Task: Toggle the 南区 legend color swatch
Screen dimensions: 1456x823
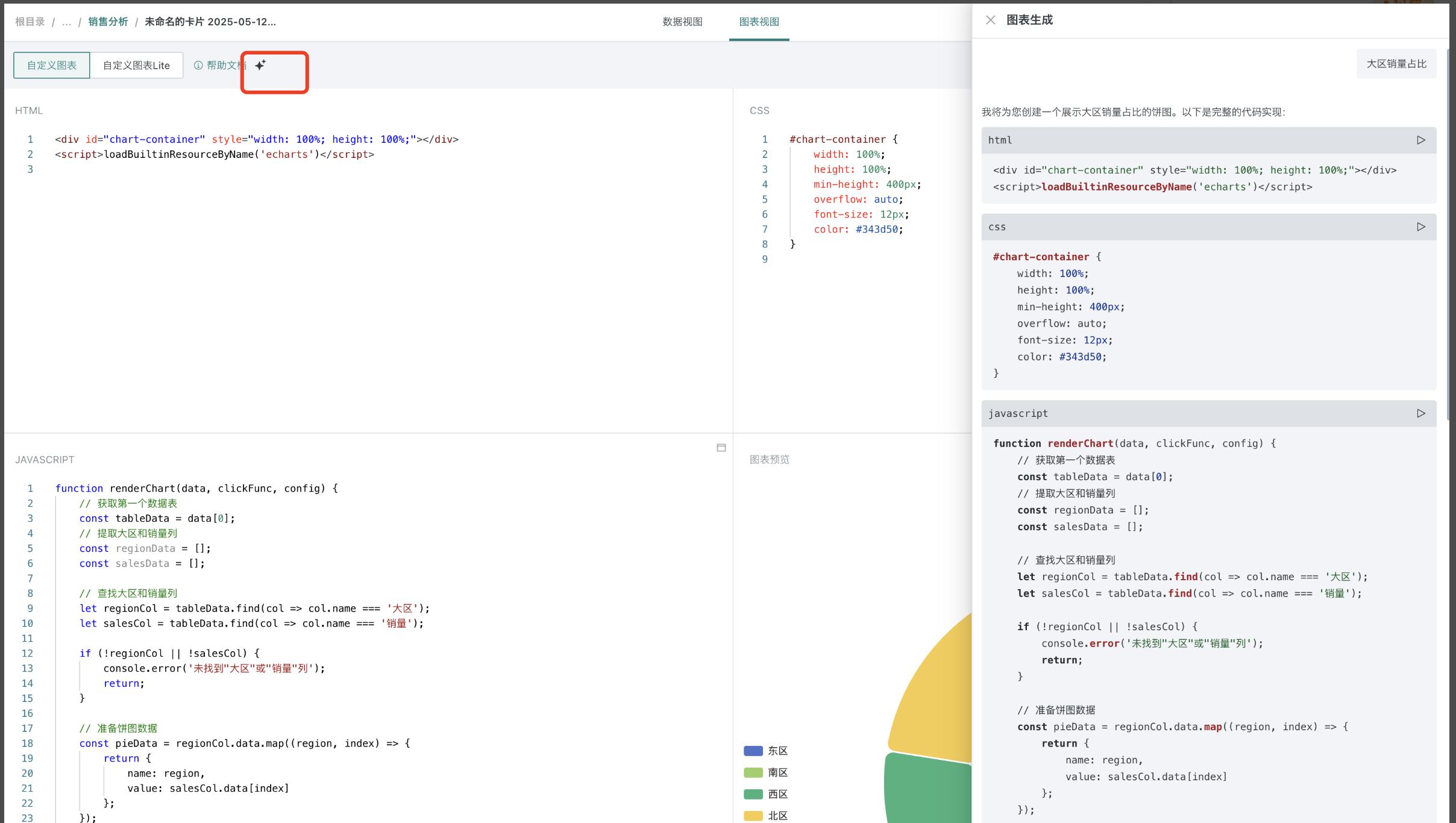Action: (x=753, y=772)
